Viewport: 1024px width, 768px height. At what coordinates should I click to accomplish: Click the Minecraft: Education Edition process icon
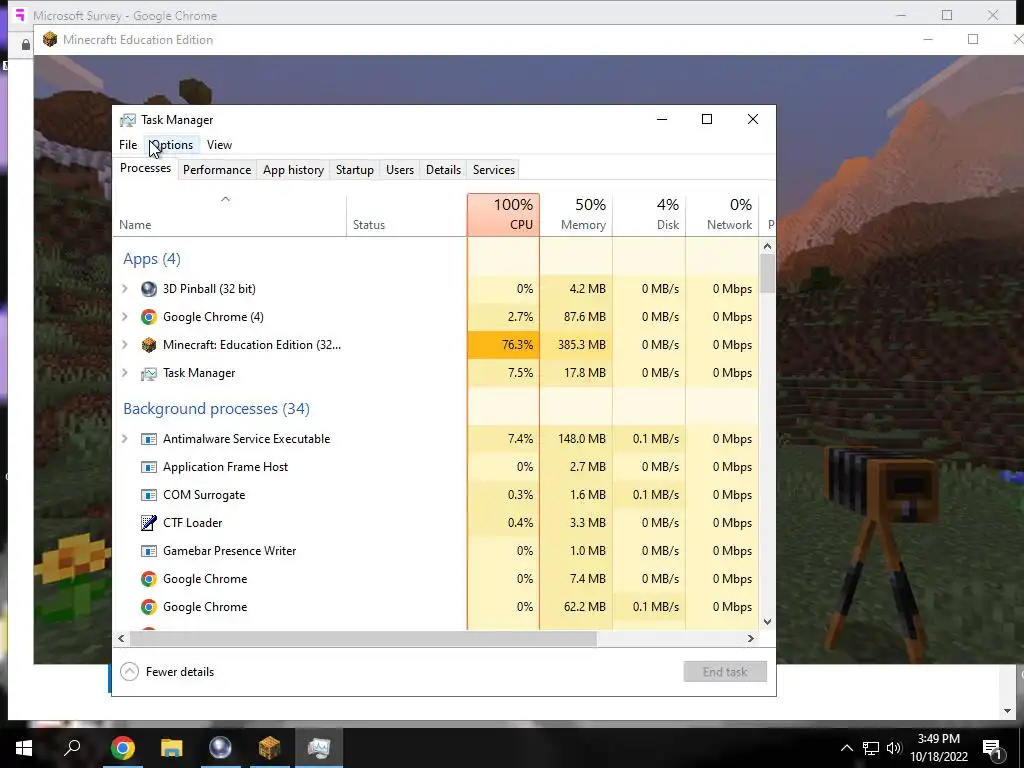[149, 345]
